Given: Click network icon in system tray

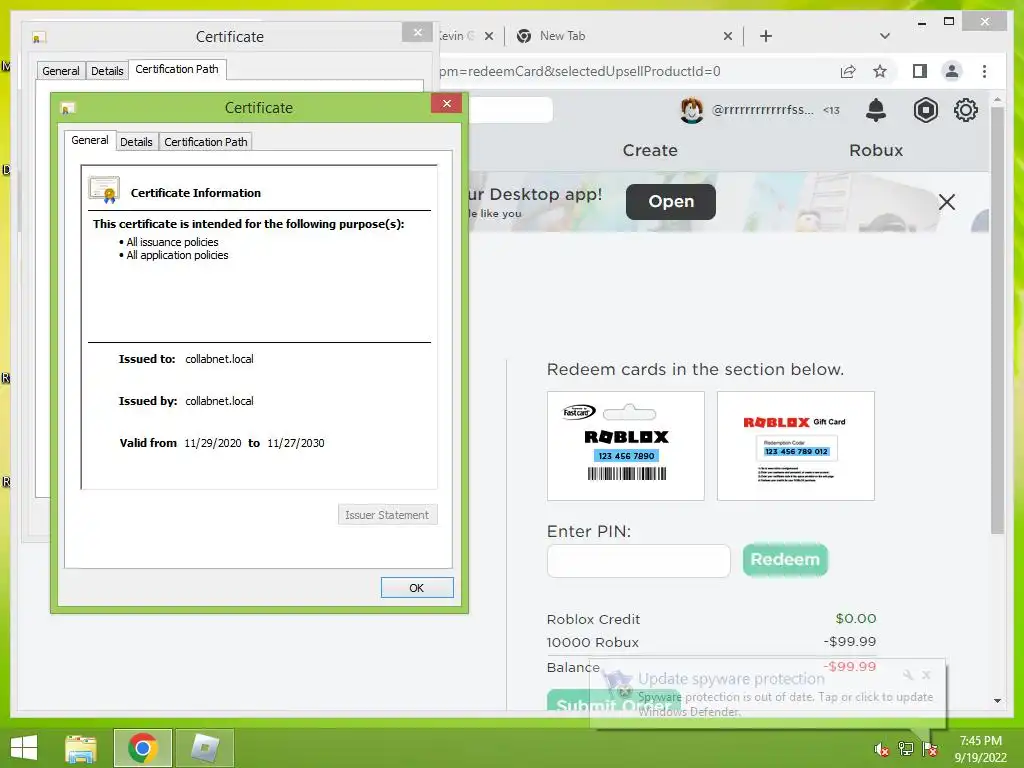Looking at the screenshot, I should [x=906, y=749].
